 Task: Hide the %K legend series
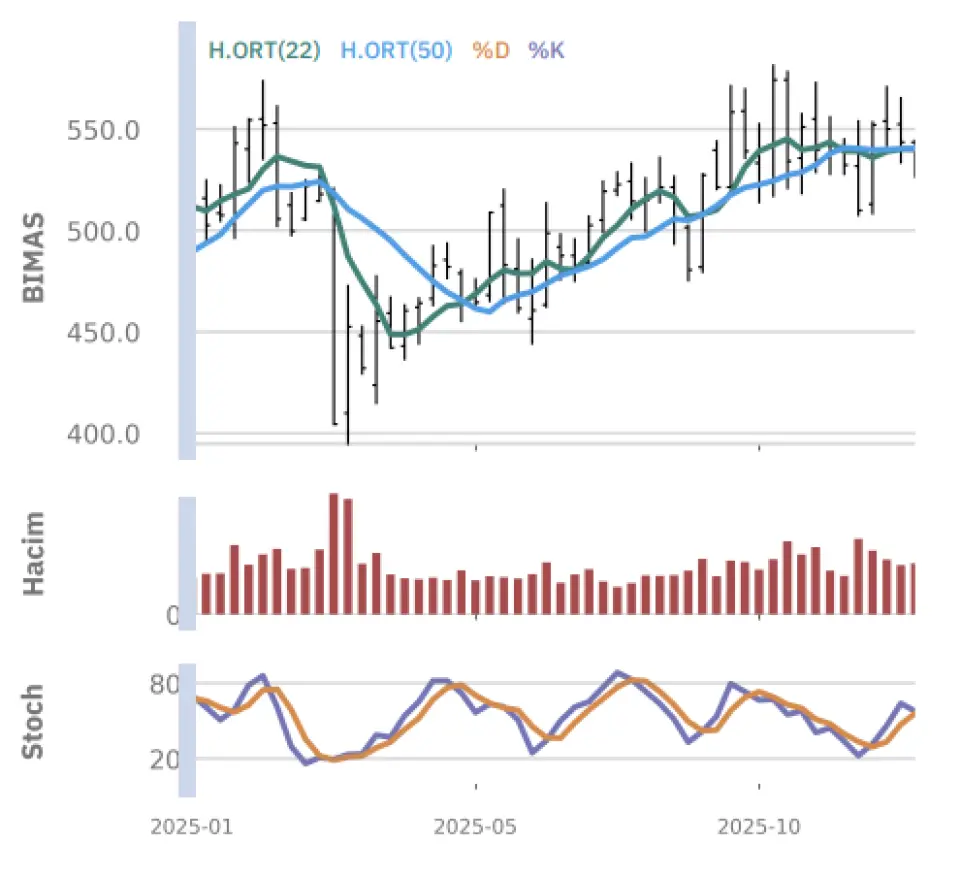pyautogui.click(x=547, y=50)
